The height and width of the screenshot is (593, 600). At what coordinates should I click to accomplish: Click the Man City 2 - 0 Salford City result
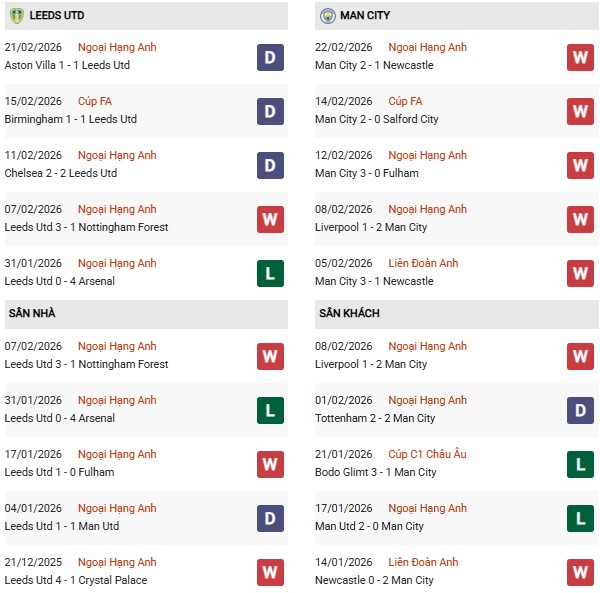click(x=378, y=119)
